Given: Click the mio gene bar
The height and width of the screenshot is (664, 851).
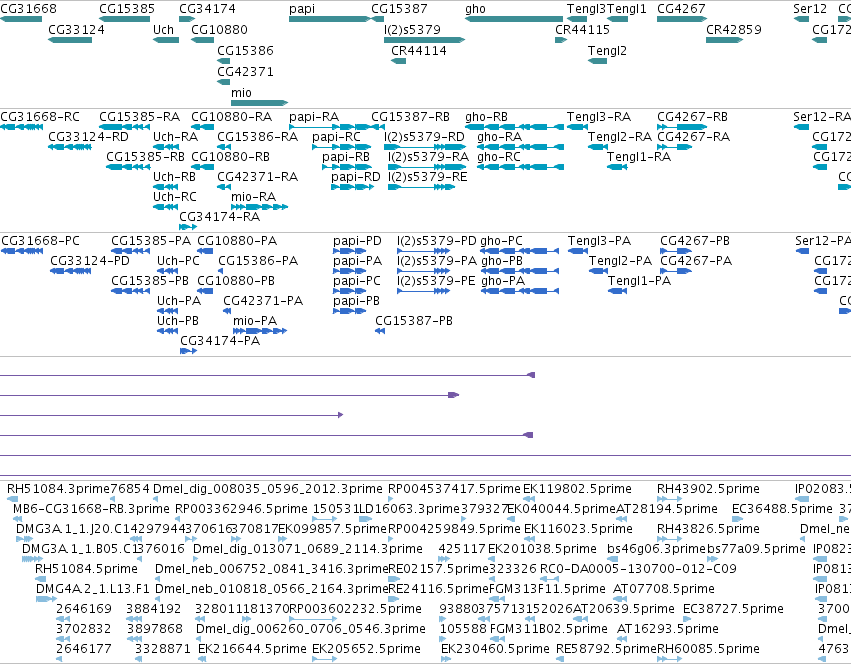Looking at the screenshot, I should pyautogui.click(x=259, y=103).
